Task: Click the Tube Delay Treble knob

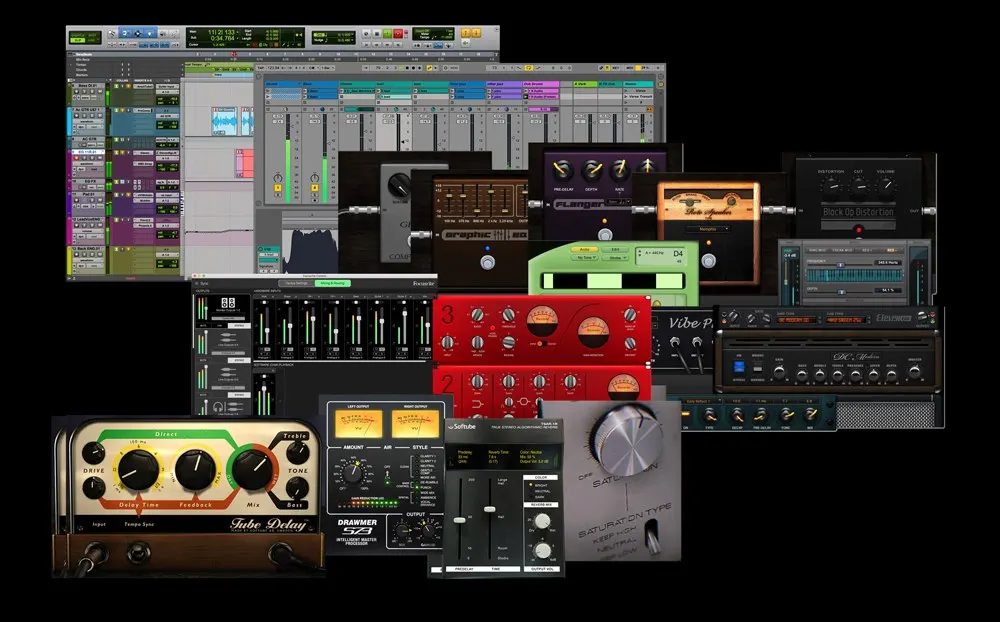Action: pos(298,452)
